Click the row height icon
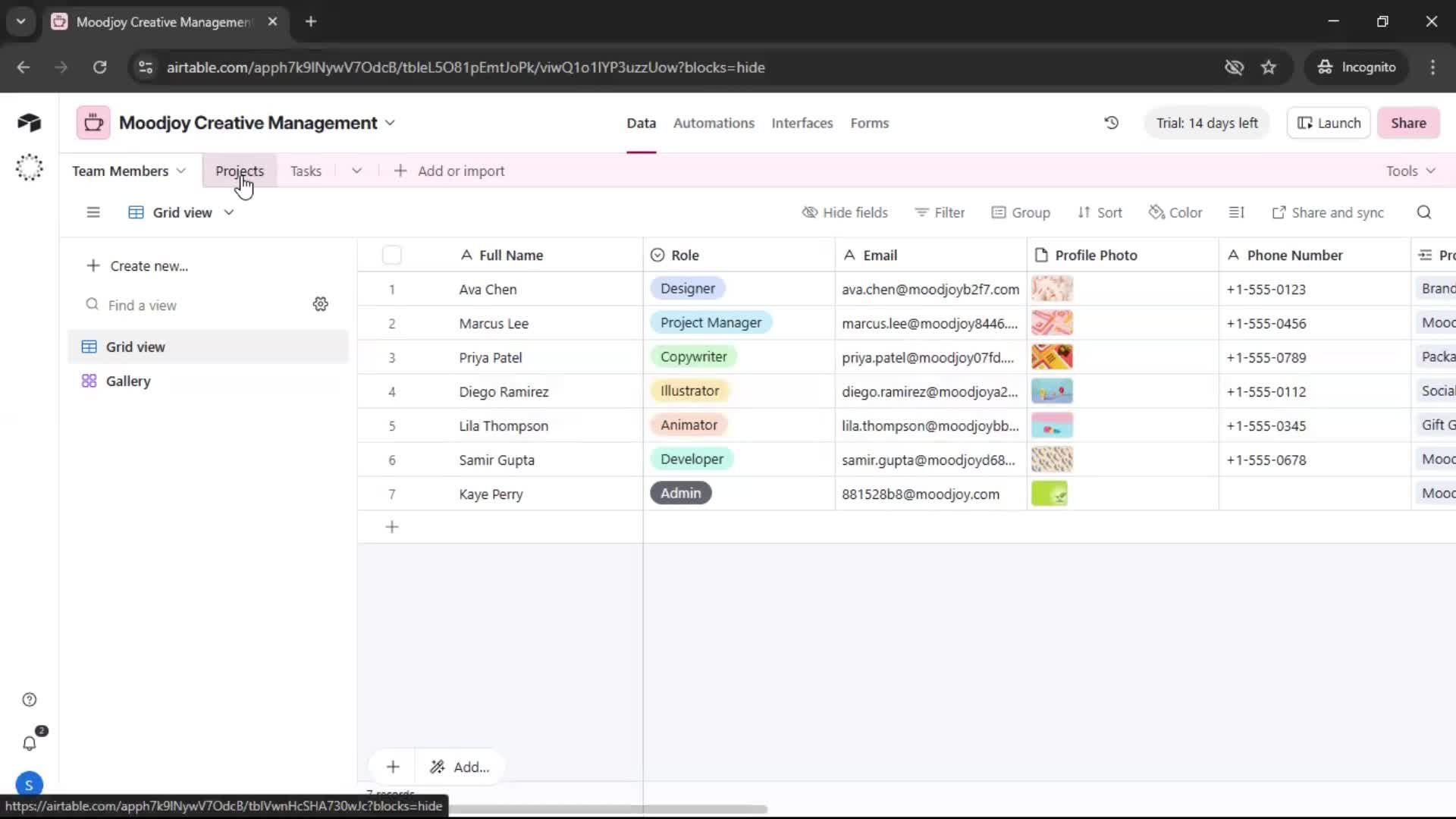 pos(1236,212)
